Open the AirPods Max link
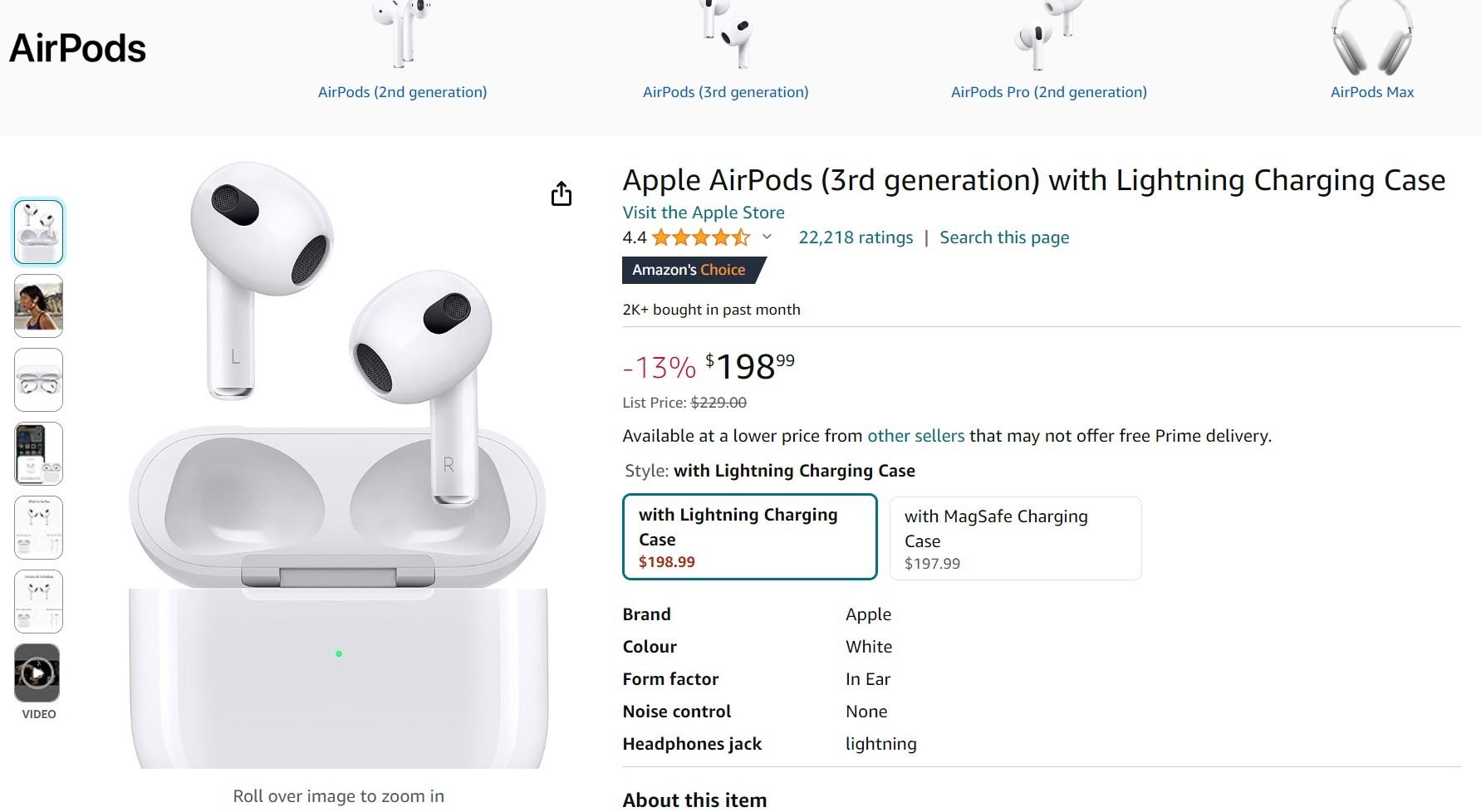This screenshot has height=812, width=1481. coord(1372,92)
